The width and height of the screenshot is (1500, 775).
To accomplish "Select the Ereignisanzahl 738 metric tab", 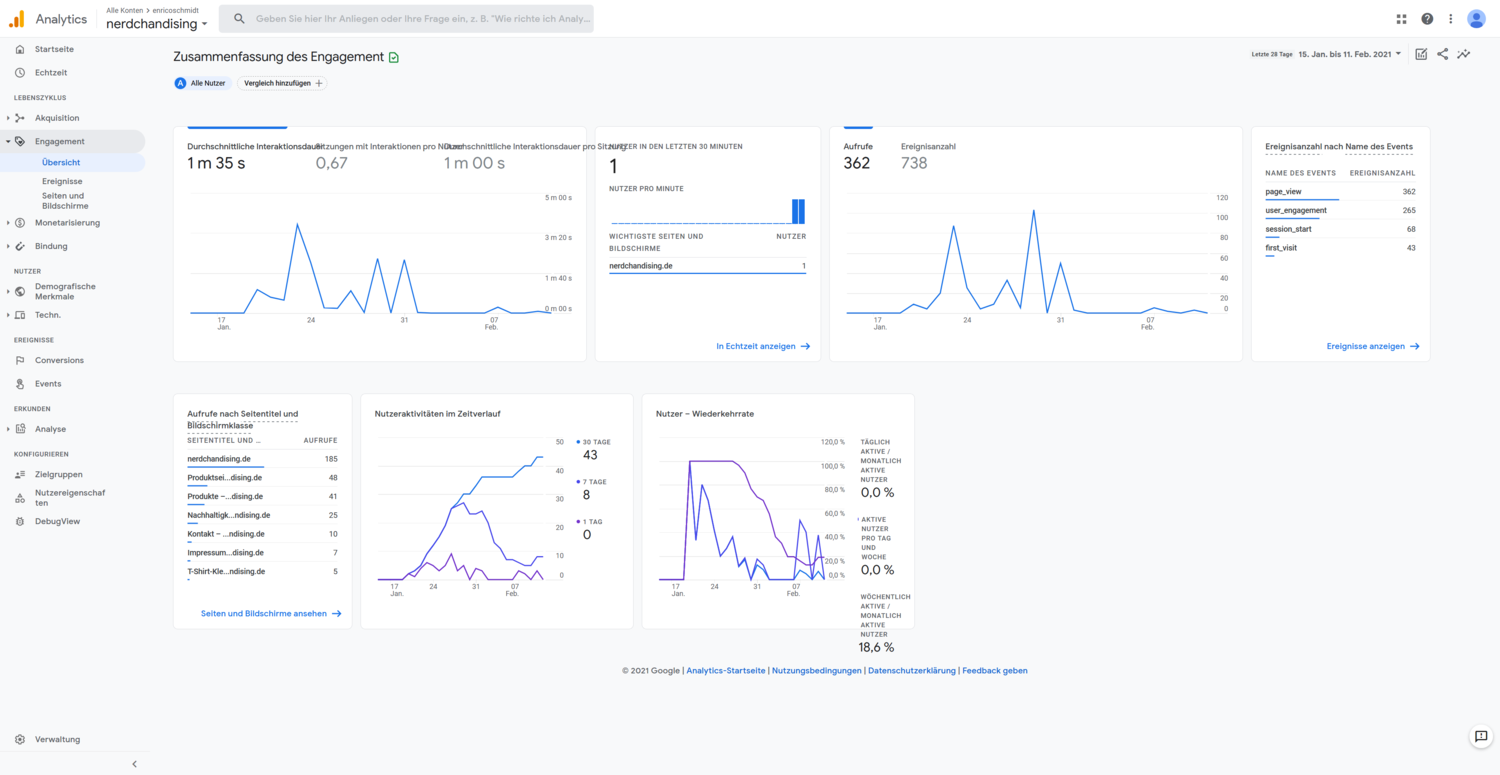I will coord(928,156).
